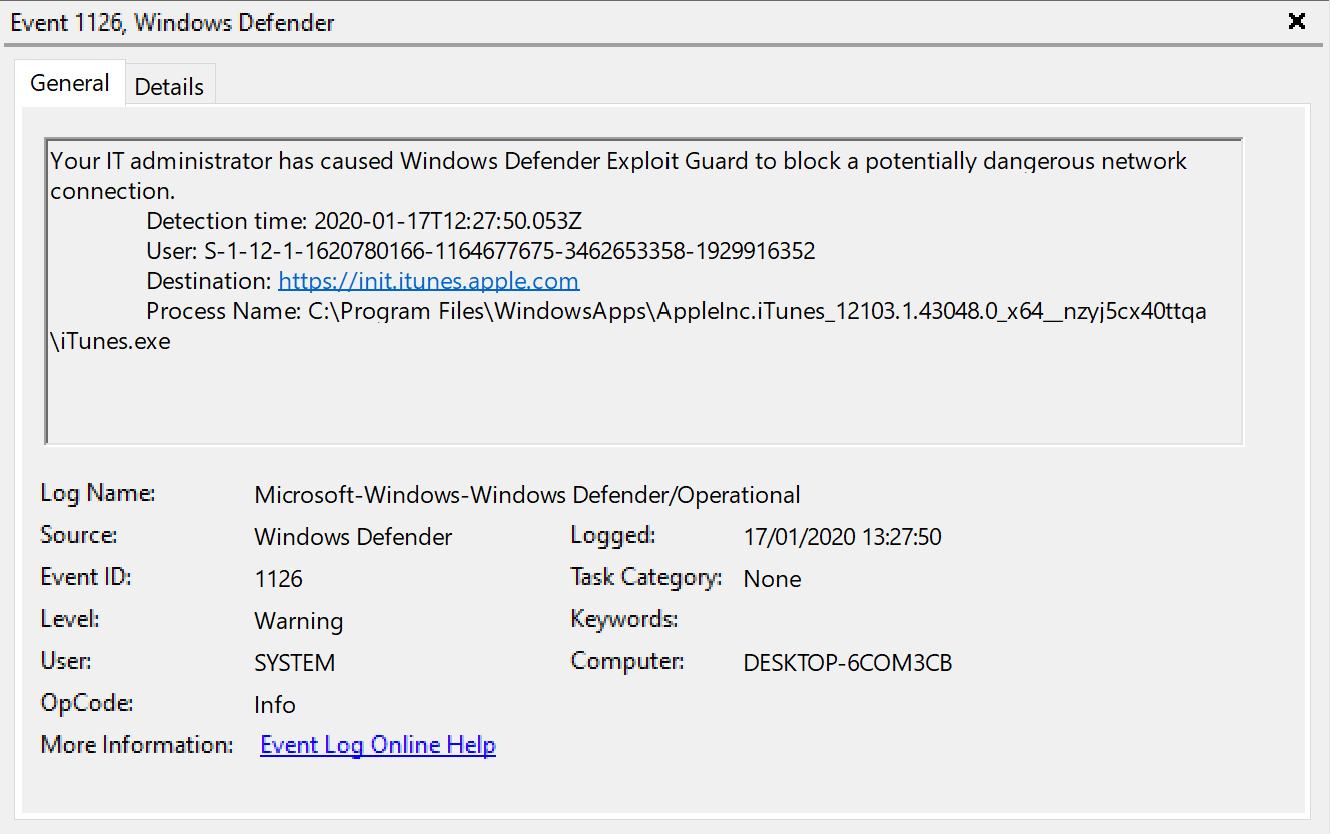
Task: Click the OpCode value Info
Action: pos(275,705)
